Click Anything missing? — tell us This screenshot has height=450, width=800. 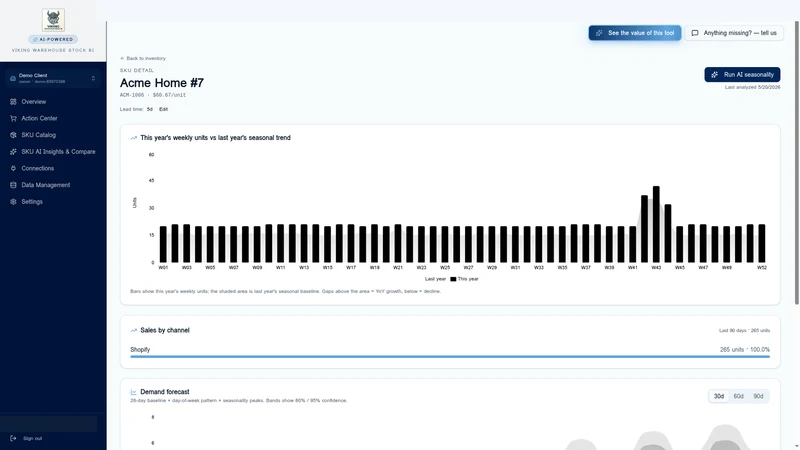pyautogui.click(x=734, y=33)
